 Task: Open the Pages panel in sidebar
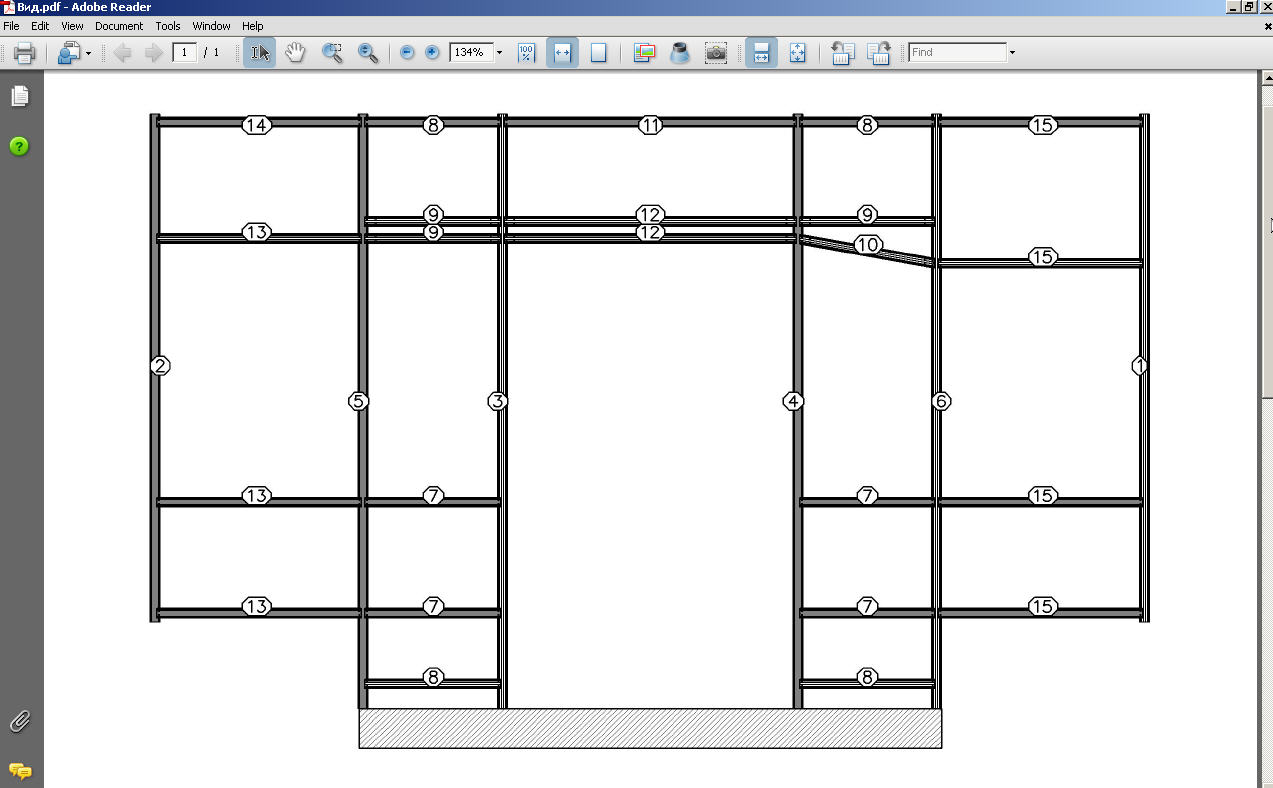[19, 96]
